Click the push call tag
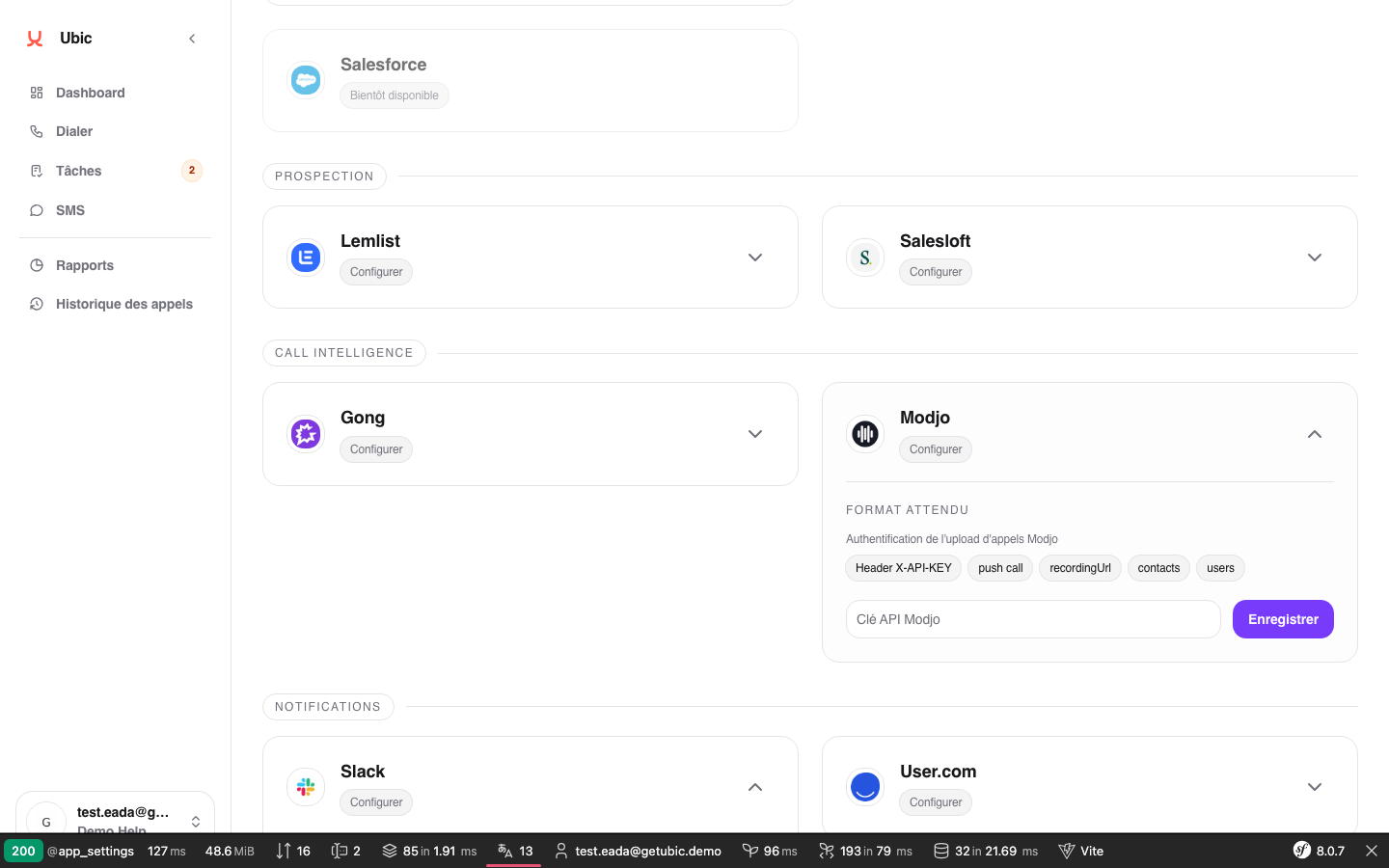The height and width of the screenshot is (868, 1389). tap(1000, 568)
